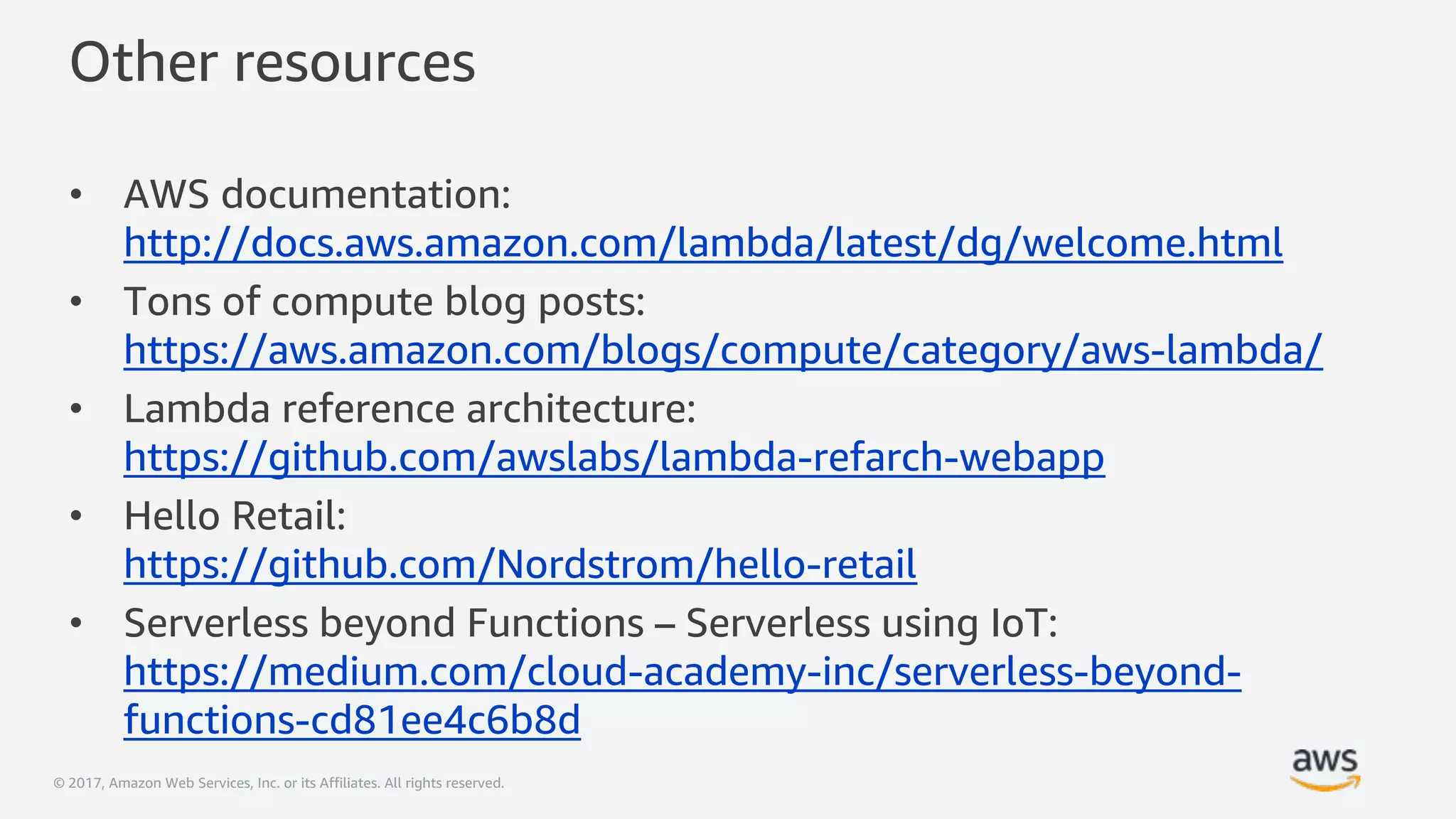This screenshot has height=819, width=1456.
Task: Click the "Tons of compute blog posts:" text
Action: click(384, 301)
